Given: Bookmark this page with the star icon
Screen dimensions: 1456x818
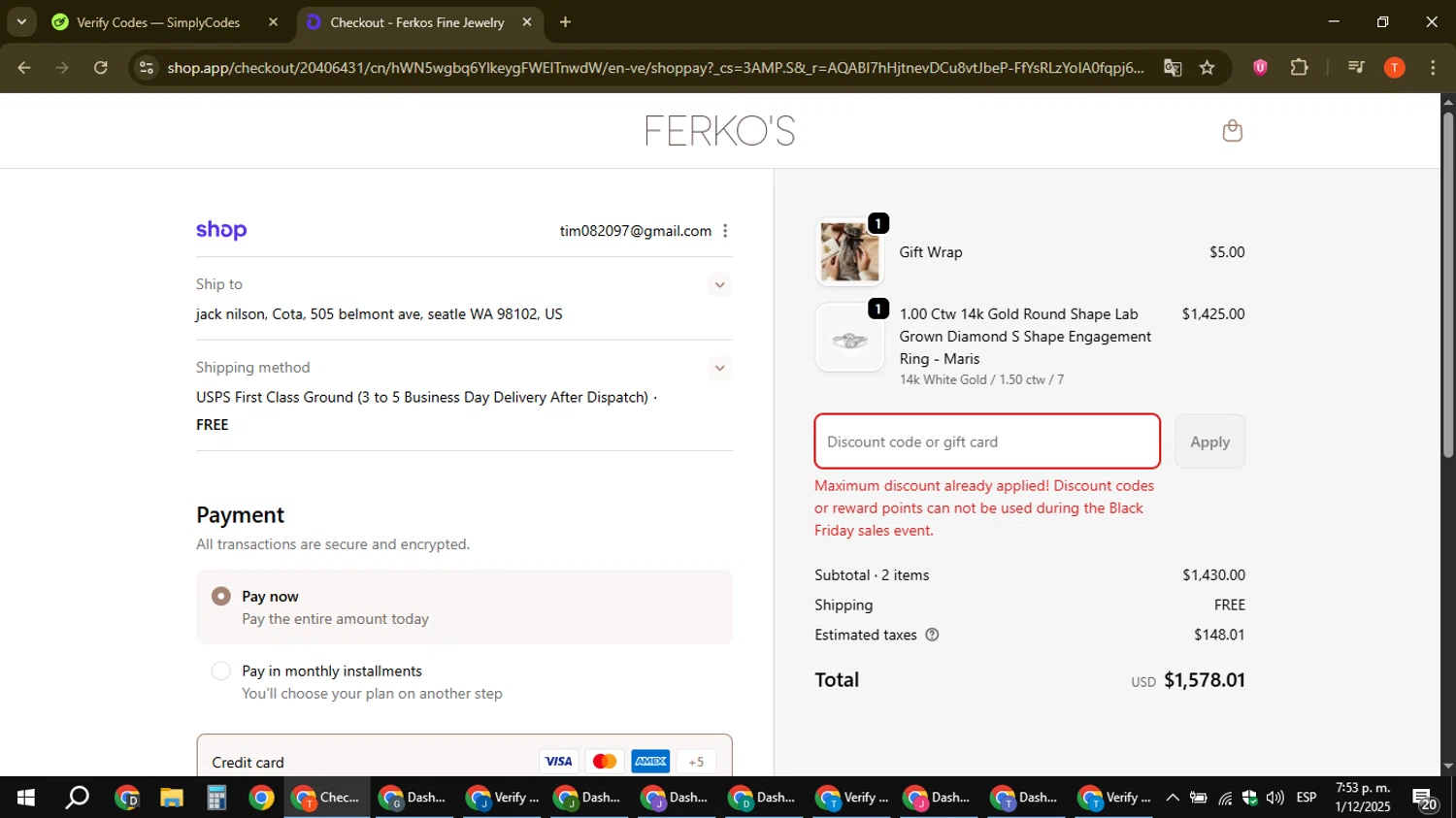Looking at the screenshot, I should coord(1207,68).
